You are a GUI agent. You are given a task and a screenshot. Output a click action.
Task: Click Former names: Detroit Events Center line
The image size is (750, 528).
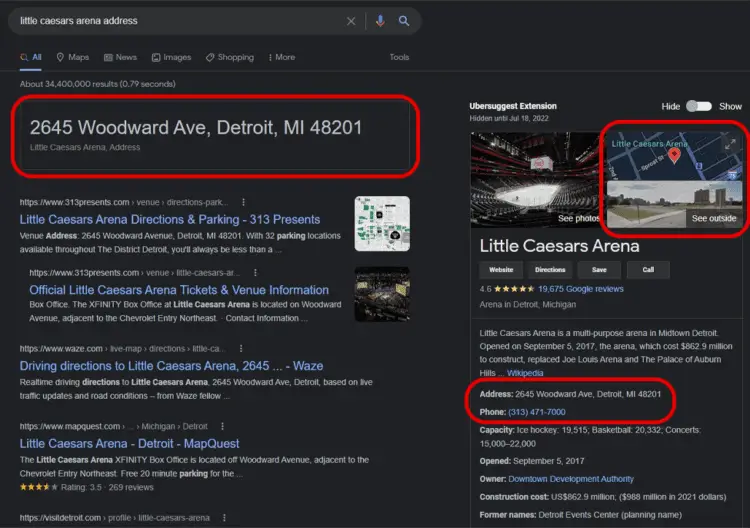[581, 515]
